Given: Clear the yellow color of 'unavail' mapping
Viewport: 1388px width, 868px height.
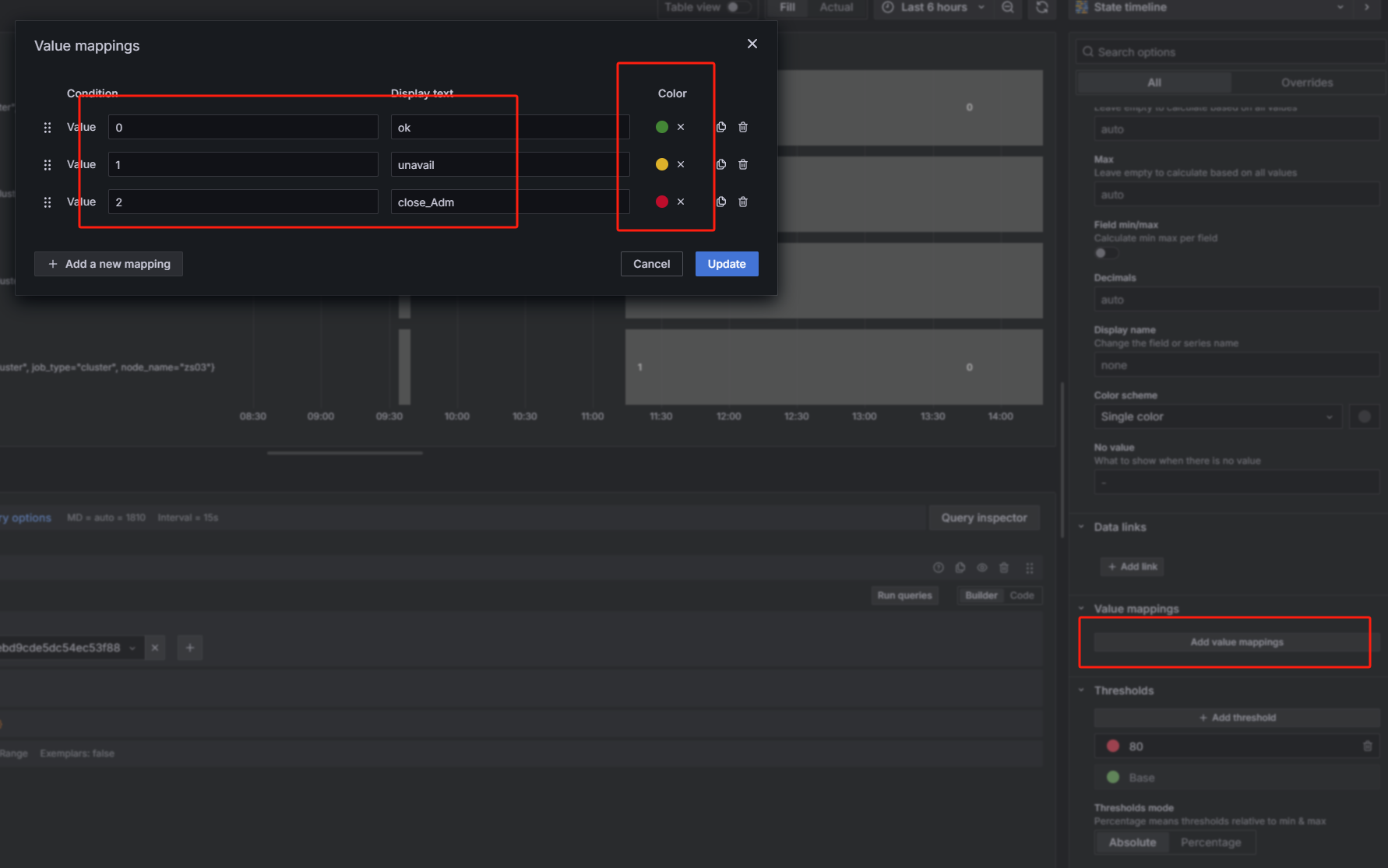Looking at the screenshot, I should point(681,164).
